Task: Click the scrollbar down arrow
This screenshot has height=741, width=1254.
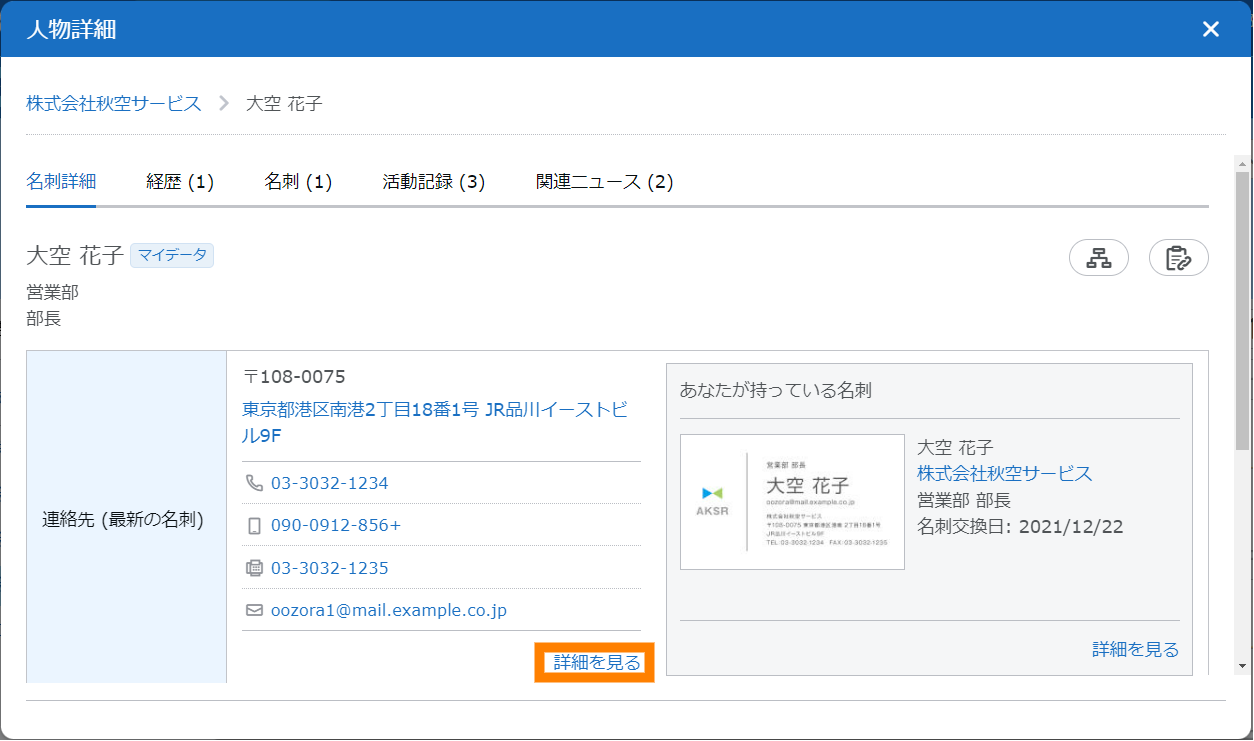Action: point(1242,666)
